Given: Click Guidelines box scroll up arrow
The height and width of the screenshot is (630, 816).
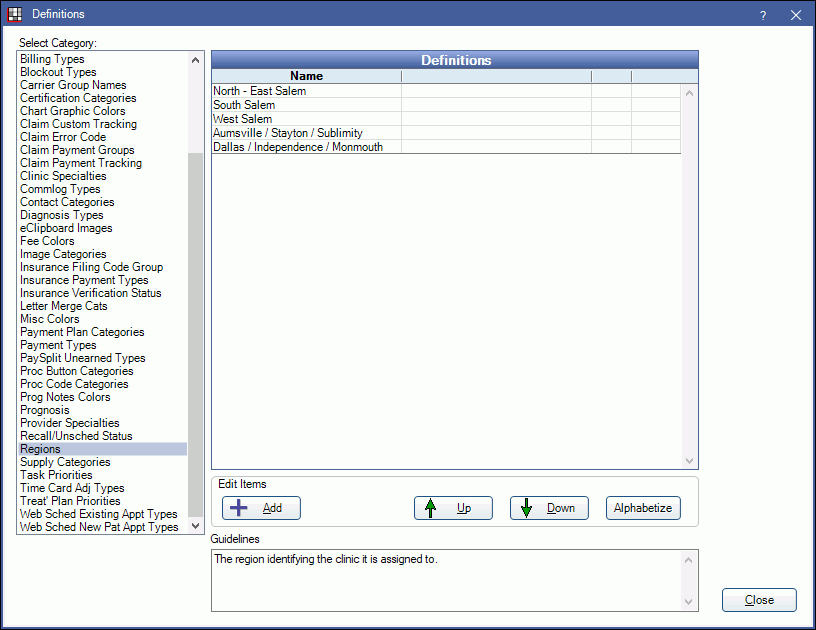Looking at the screenshot, I should point(688,560).
